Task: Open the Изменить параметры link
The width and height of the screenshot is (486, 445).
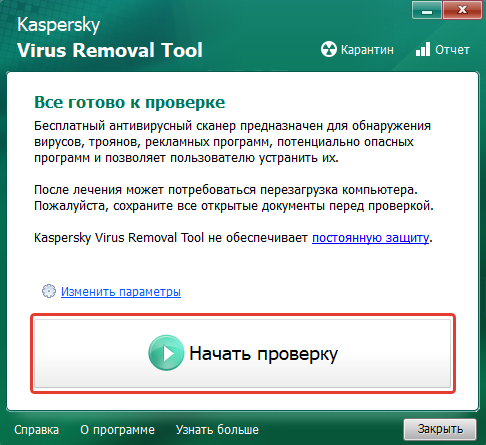Action: pos(121,292)
